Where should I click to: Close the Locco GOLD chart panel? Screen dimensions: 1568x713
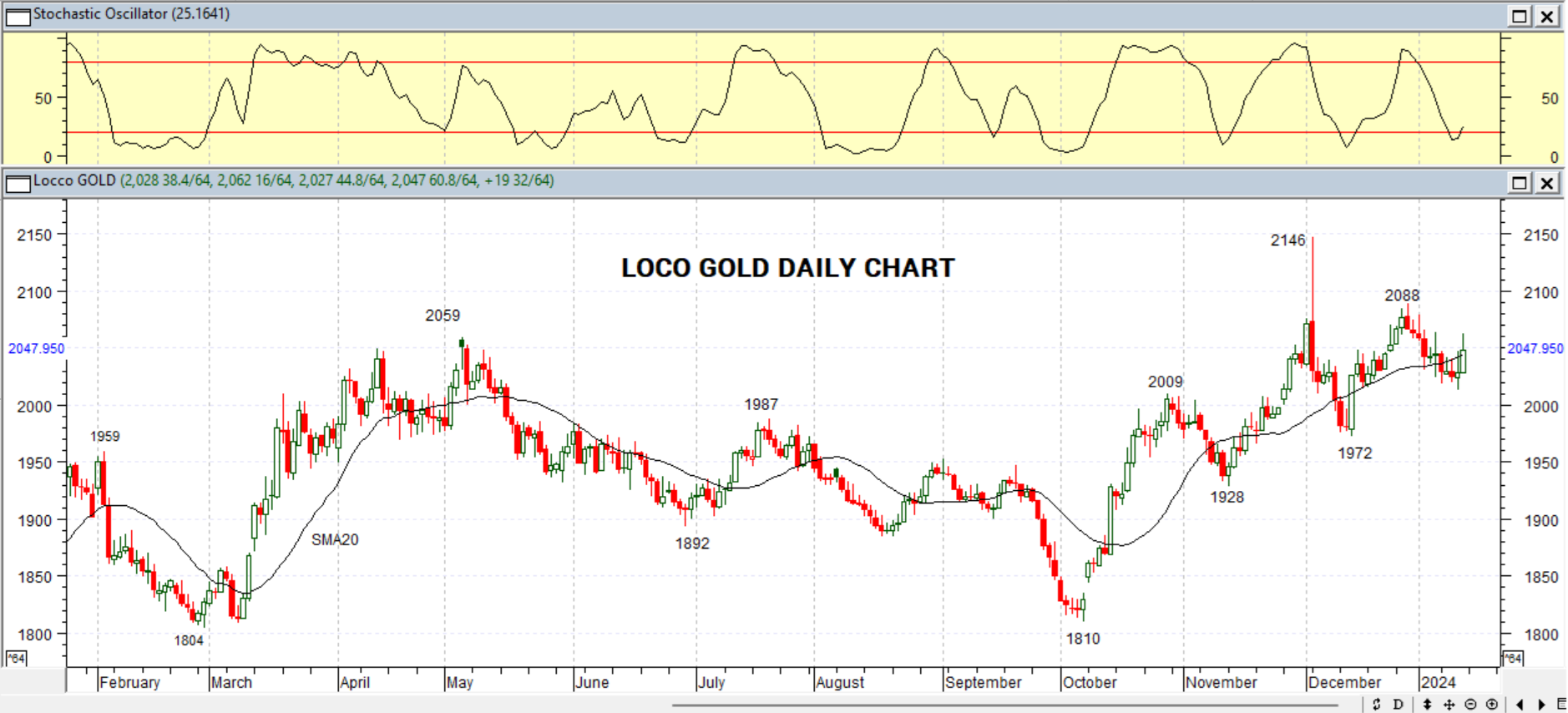click(x=1547, y=183)
